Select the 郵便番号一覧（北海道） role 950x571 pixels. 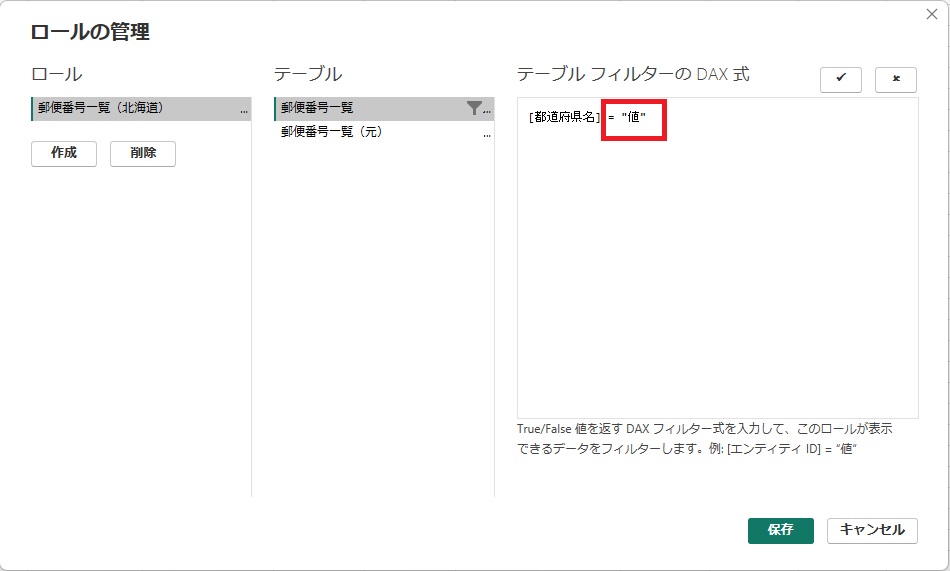click(x=100, y=108)
